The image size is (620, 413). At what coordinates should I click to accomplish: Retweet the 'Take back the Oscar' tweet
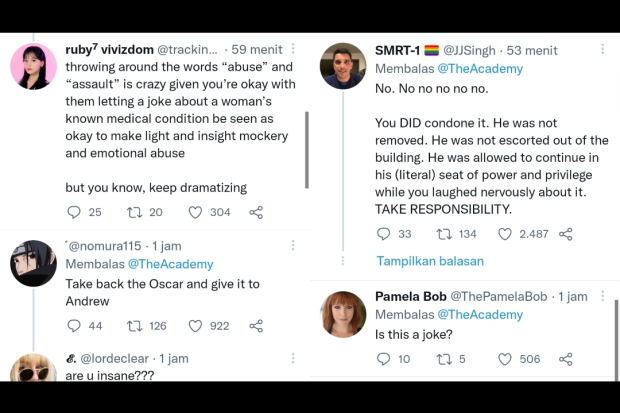132,326
